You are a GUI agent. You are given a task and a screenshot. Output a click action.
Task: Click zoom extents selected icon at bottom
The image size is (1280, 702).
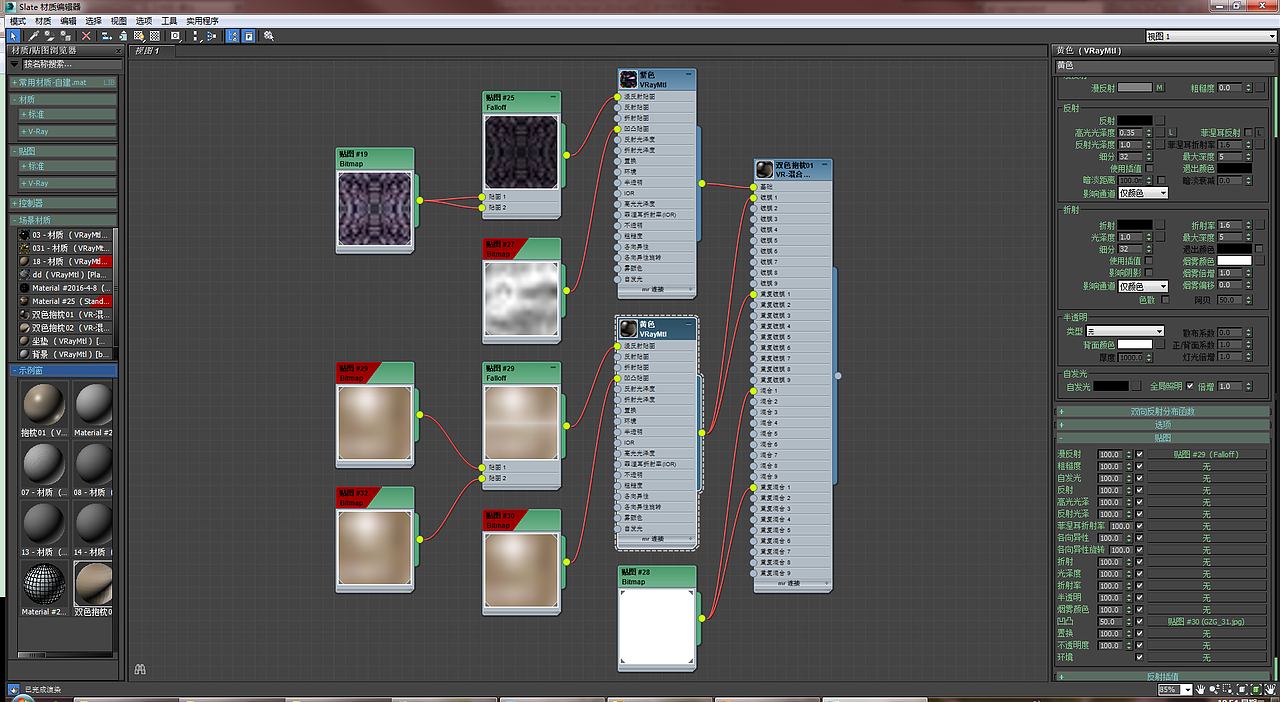click(1241, 690)
